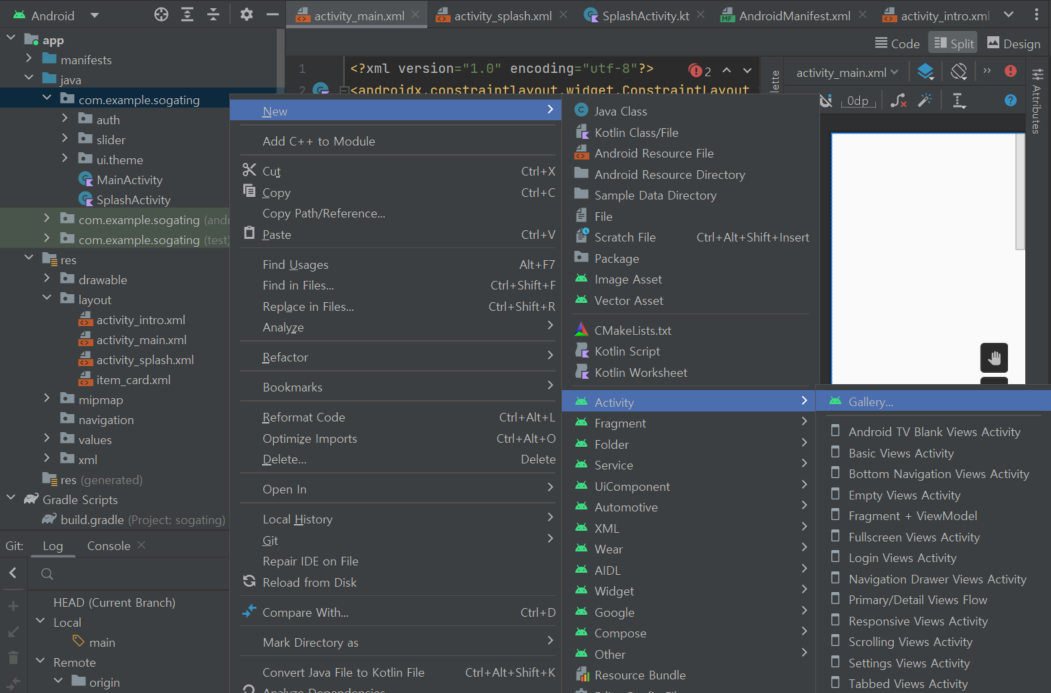Image resolution: width=1051 pixels, height=693 pixels.
Task: Select Login Views Activity template
Action: click(x=933, y=558)
